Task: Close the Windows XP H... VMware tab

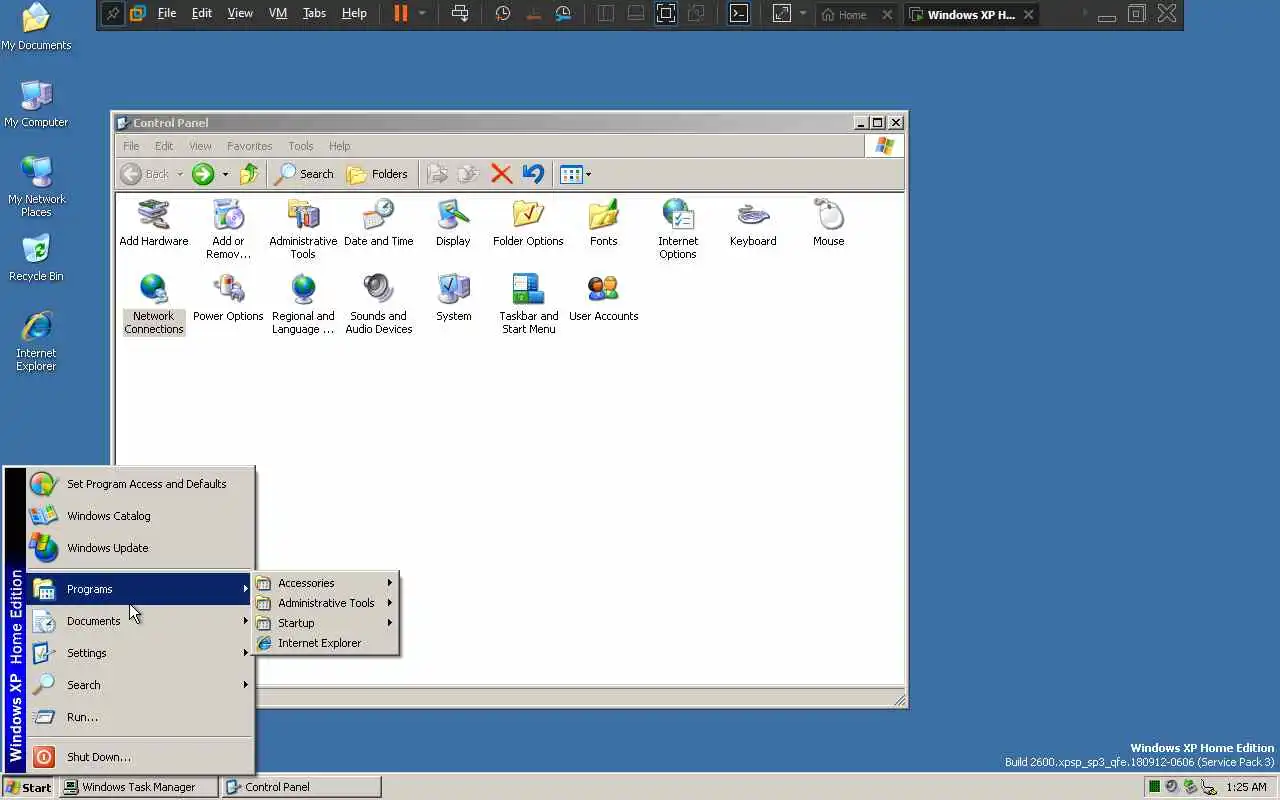Action: [x=1028, y=15]
